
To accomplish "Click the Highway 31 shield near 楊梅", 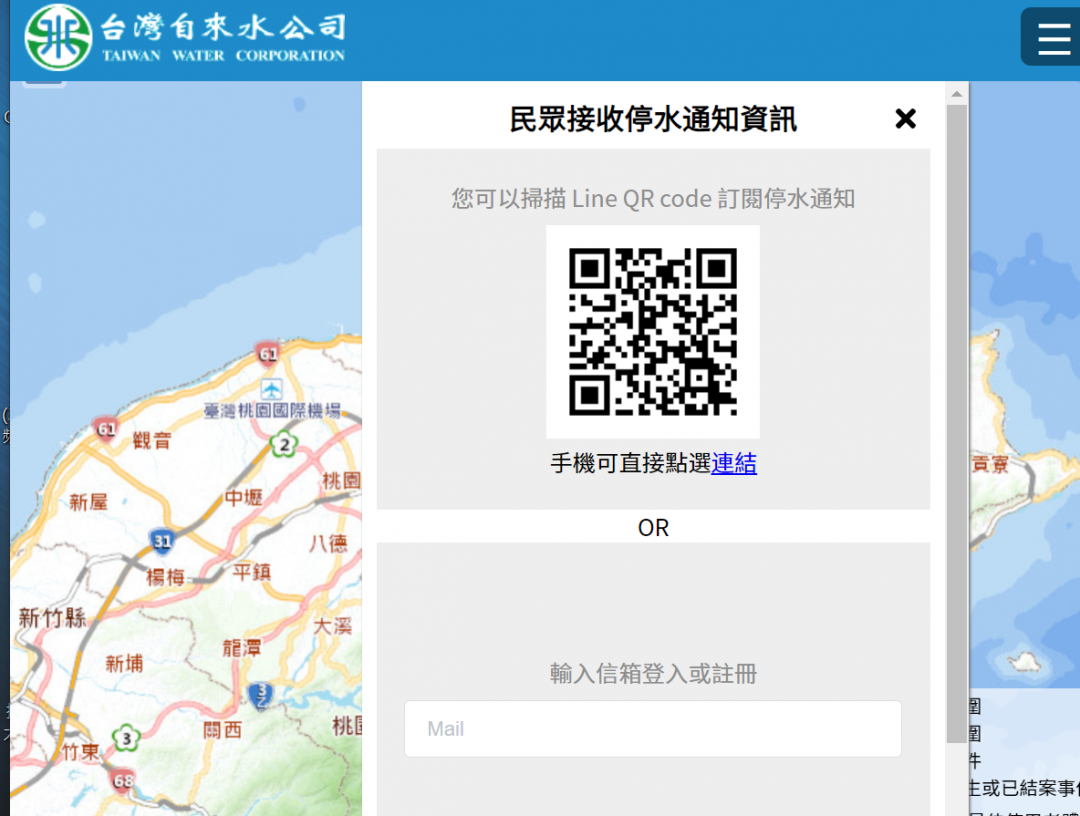I will [160, 541].
